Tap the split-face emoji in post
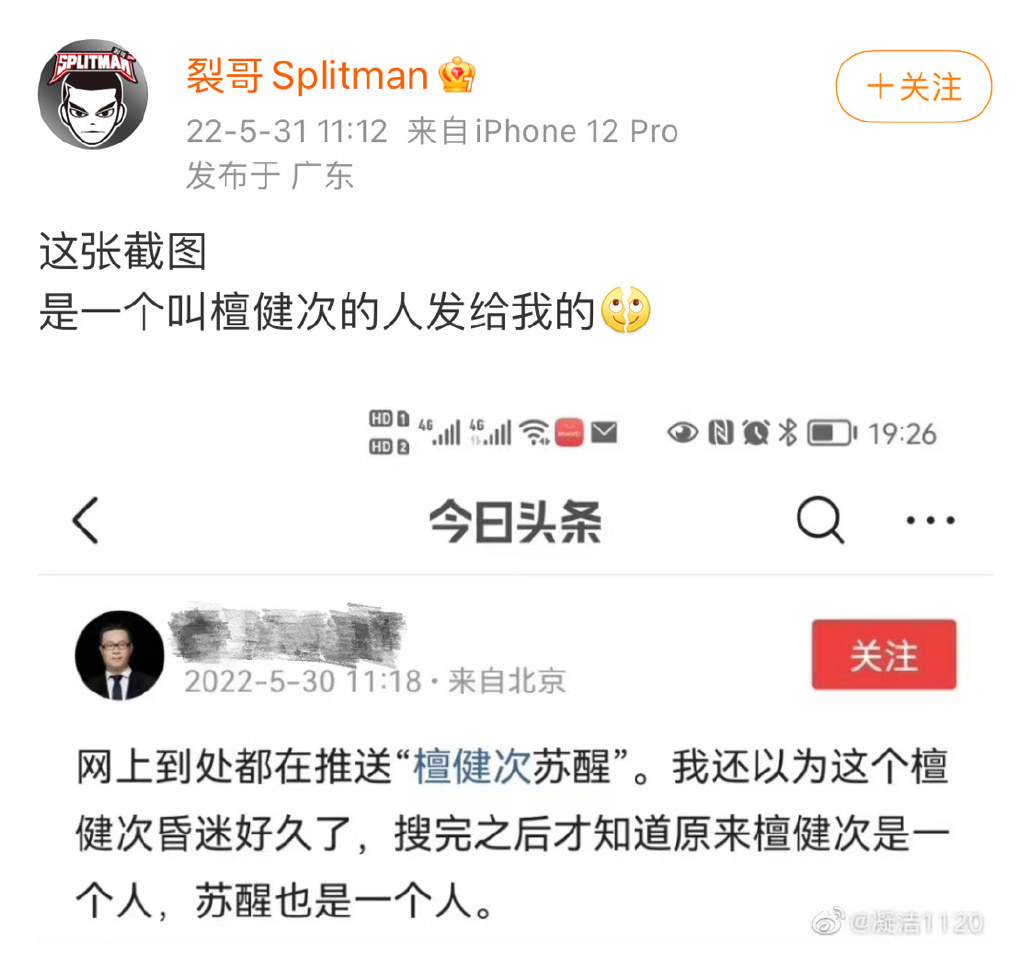 click(x=626, y=310)
